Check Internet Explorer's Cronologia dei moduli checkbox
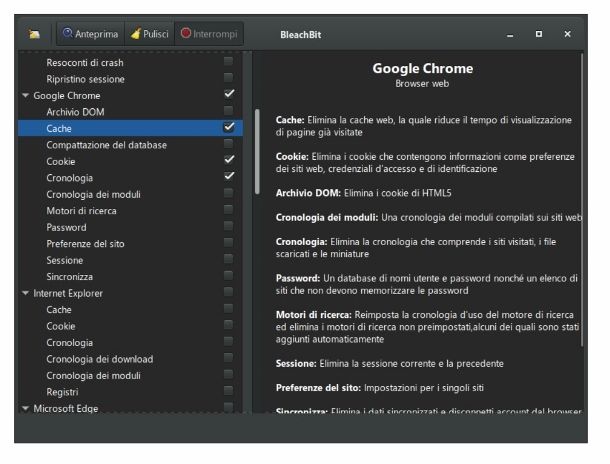Screen dimensions: 610x464 (229, 374)
